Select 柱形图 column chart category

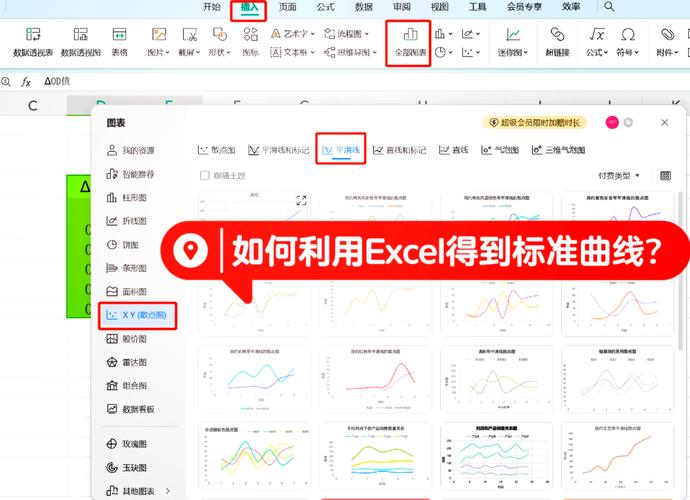click(x=127, y=198)
